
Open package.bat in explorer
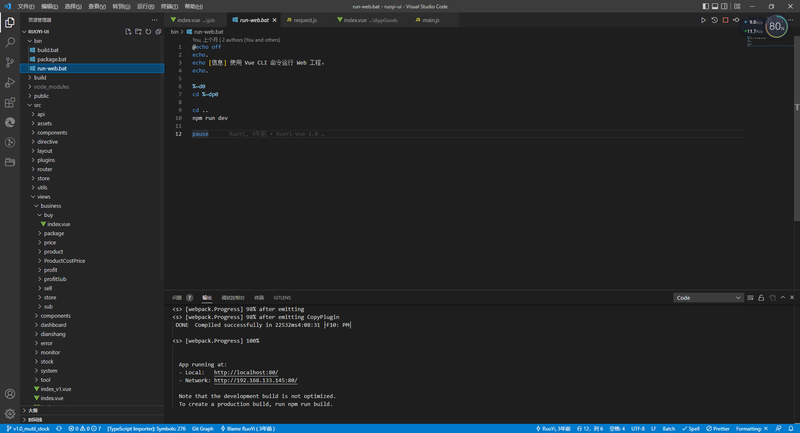[x=92, y=59]
